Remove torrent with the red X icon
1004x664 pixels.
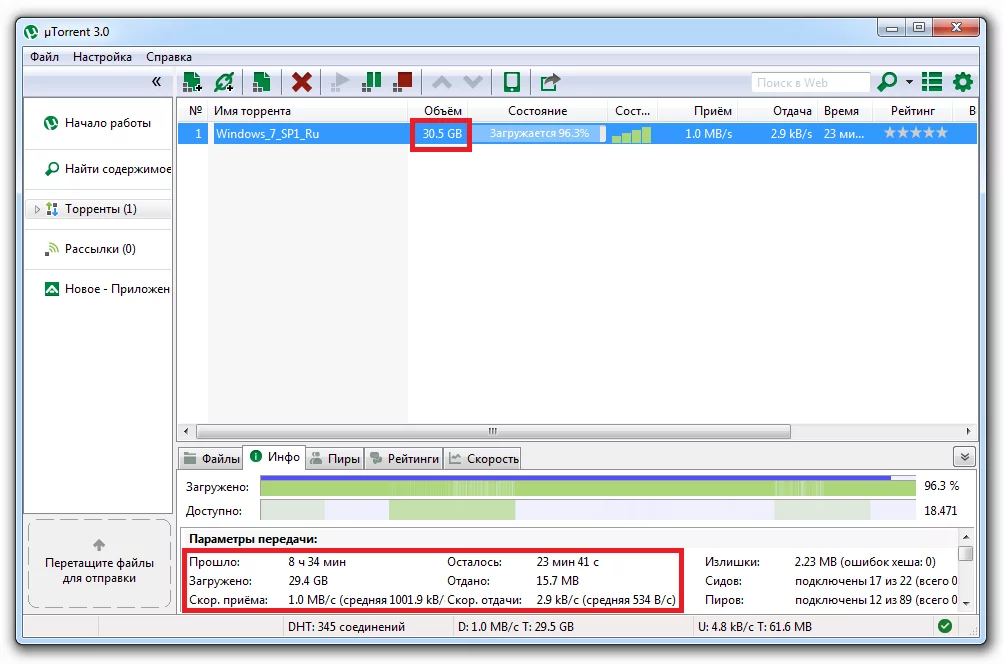point(302,82)
